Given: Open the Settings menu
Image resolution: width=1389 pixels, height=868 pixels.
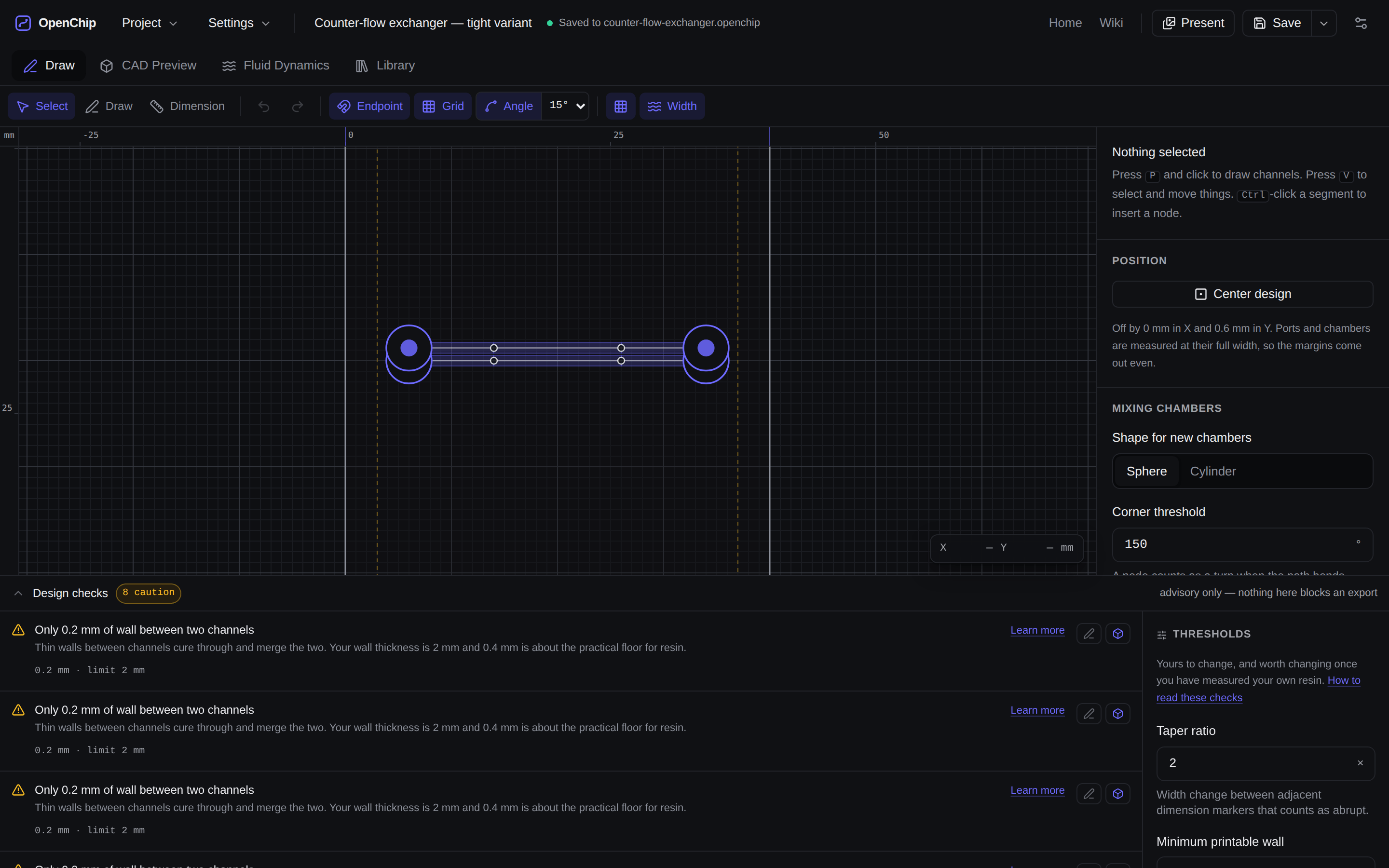Looking at the screenshot, I should (x=239, y=23).
